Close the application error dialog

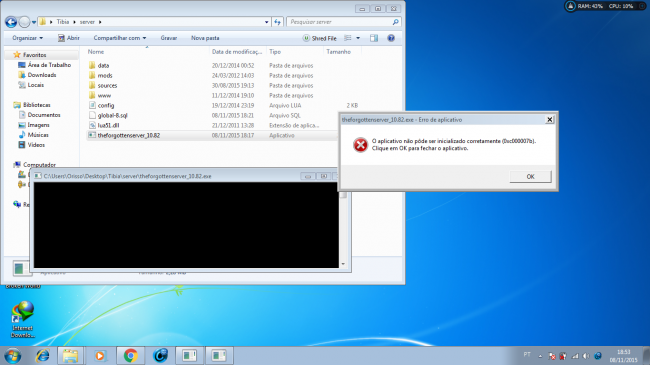549,119
